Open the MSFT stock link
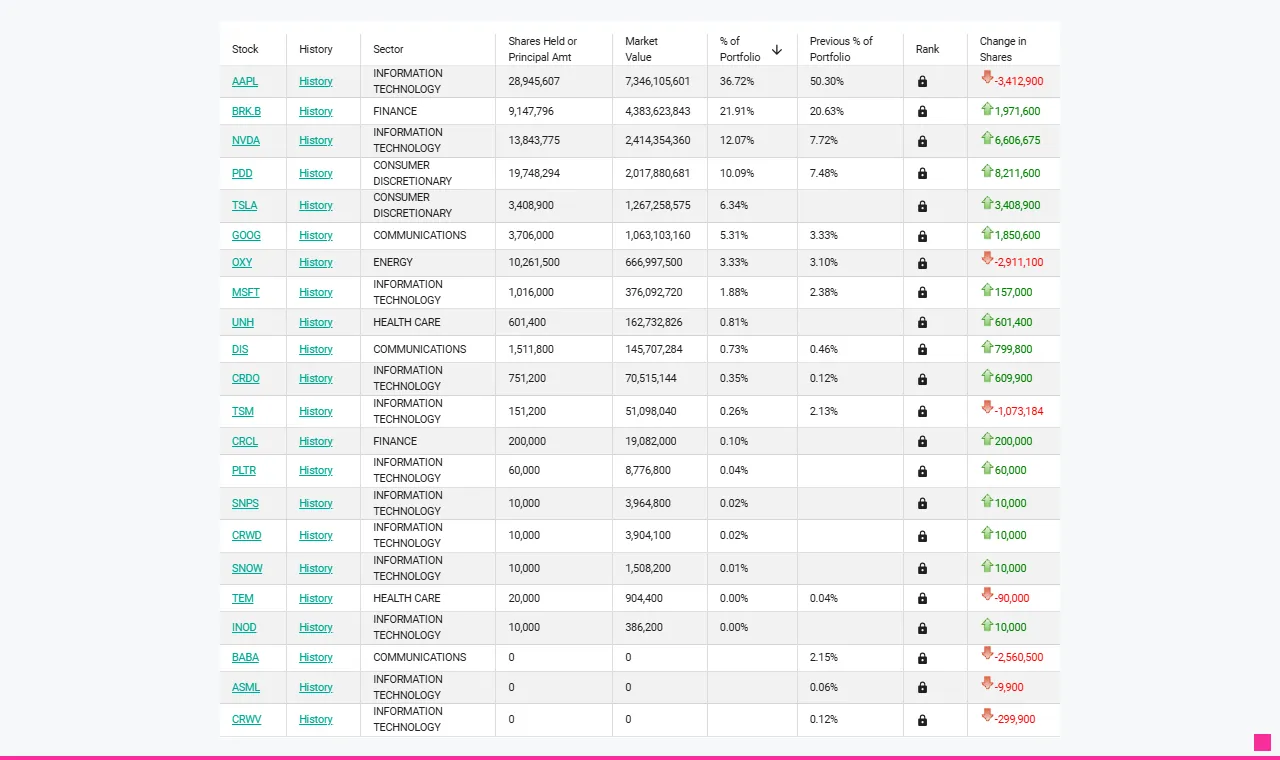The height and width of the screenshot is (760, 1280). pos(246,293)
